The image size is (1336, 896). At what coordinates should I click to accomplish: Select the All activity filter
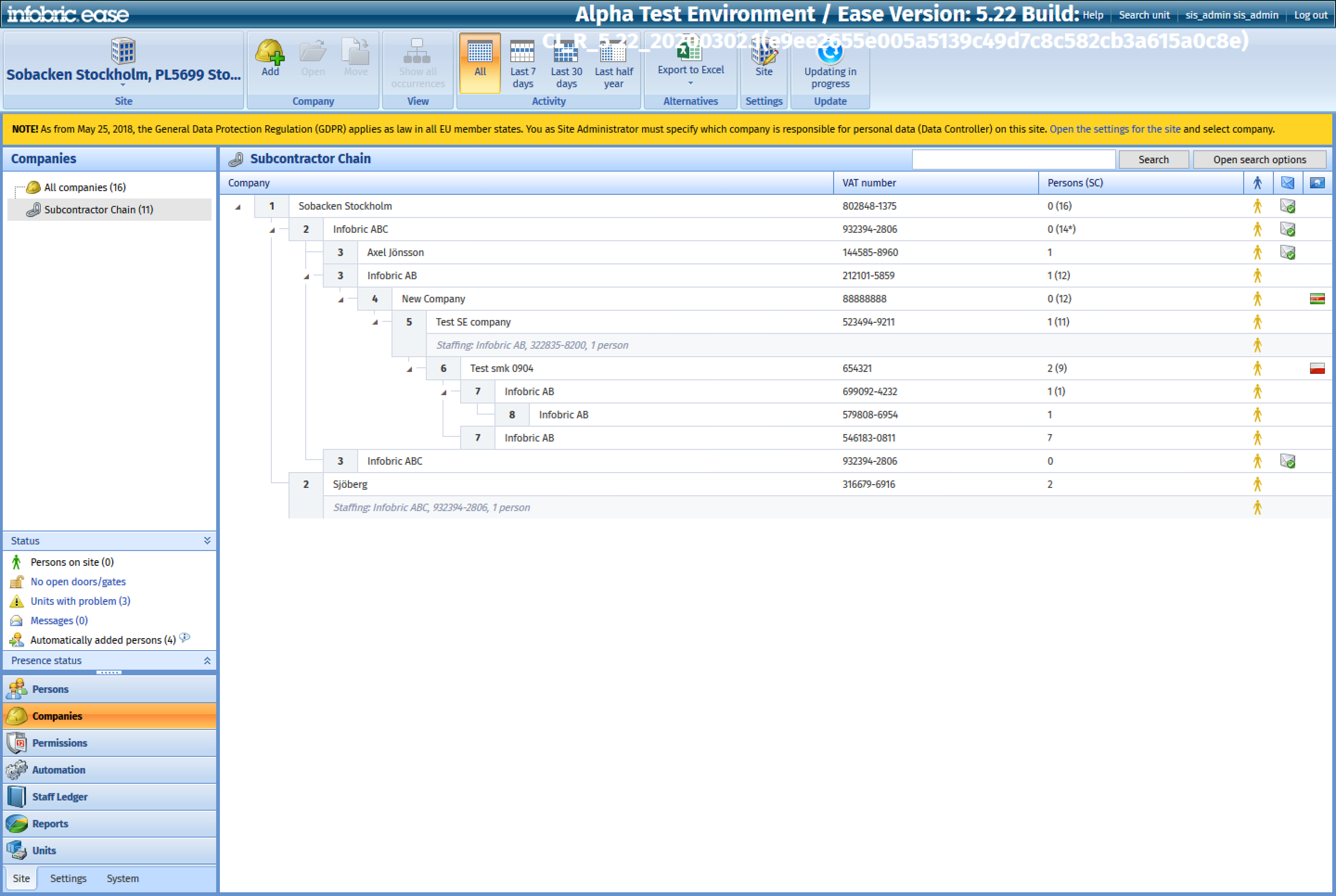tap(479, 63)
